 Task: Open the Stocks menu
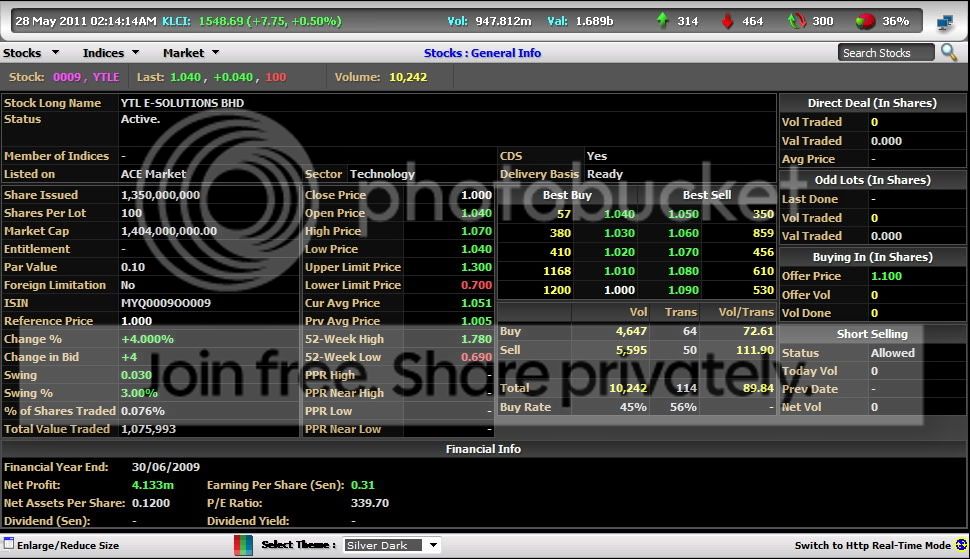(22, 53)
